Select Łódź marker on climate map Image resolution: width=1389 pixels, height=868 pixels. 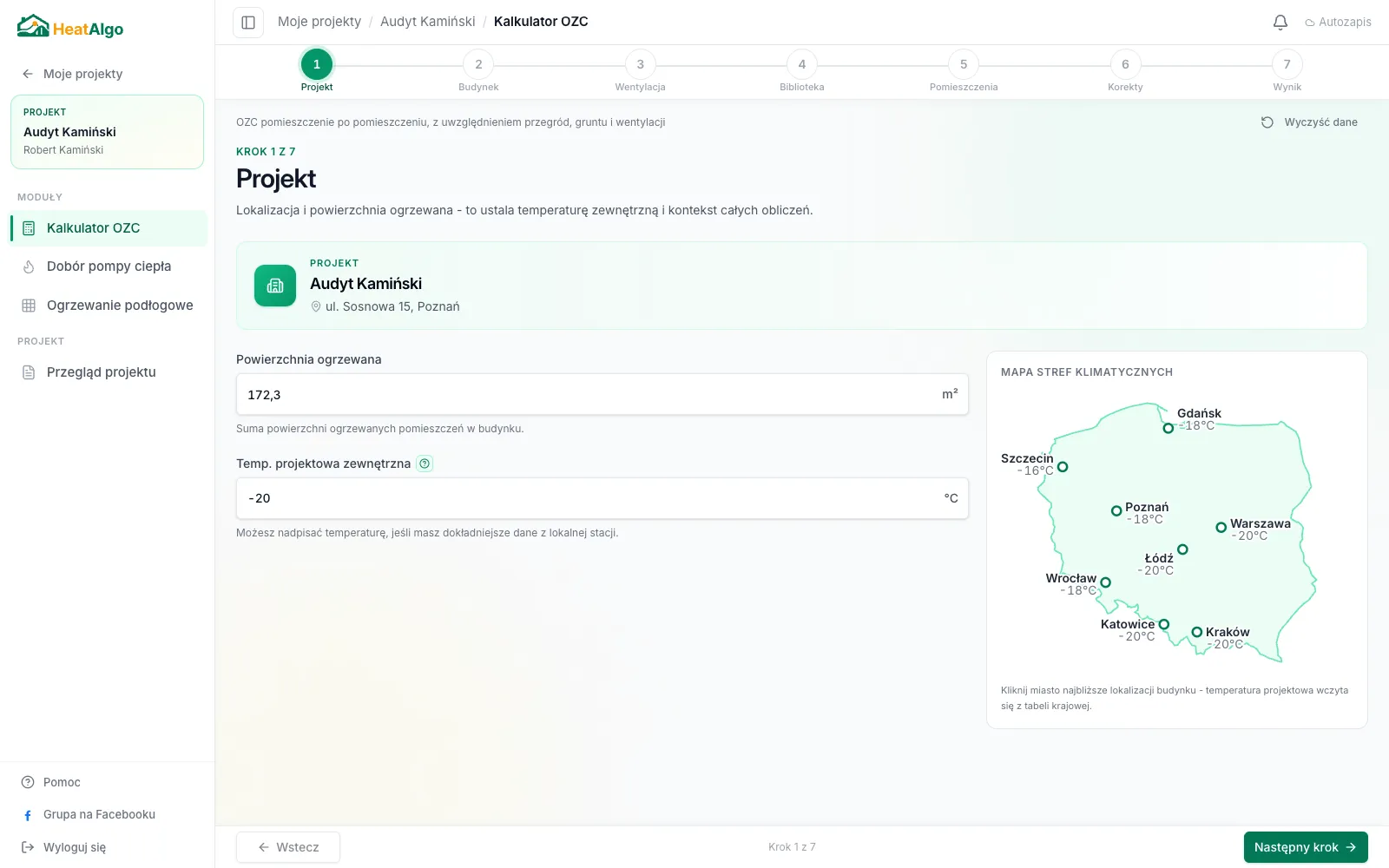pos(1182,549)
